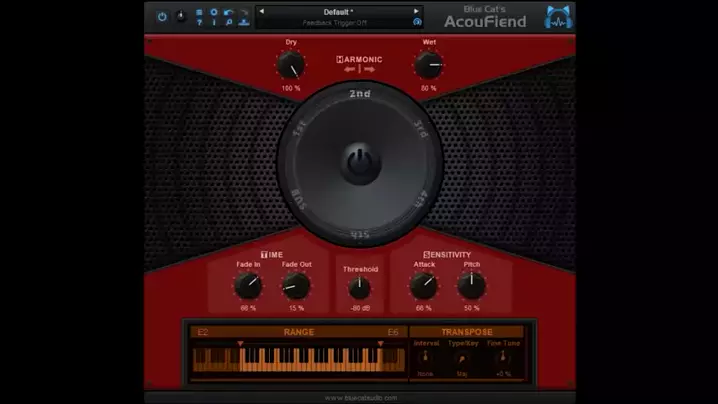Click the redo arrow in toolbar
Screen dimensions: 718x404
click(x=243, y=13)
